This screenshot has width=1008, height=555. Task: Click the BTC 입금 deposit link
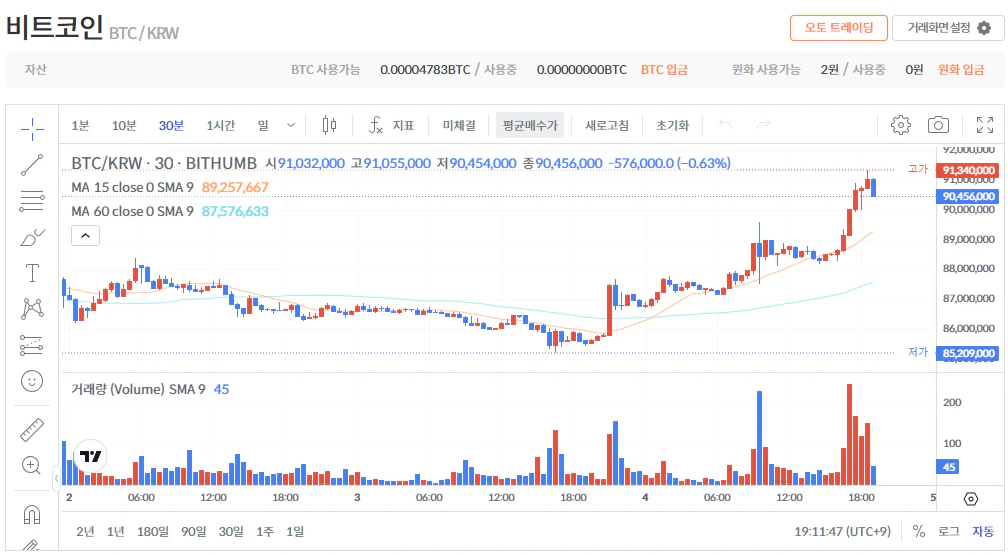(664, 69)
